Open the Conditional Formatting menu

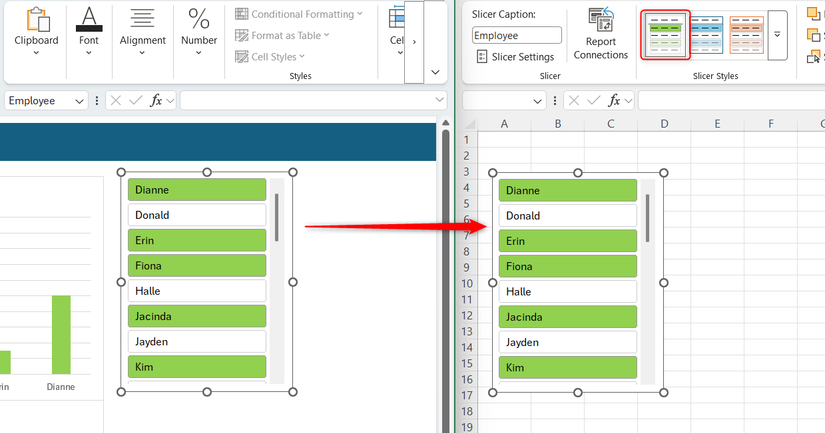299,14
